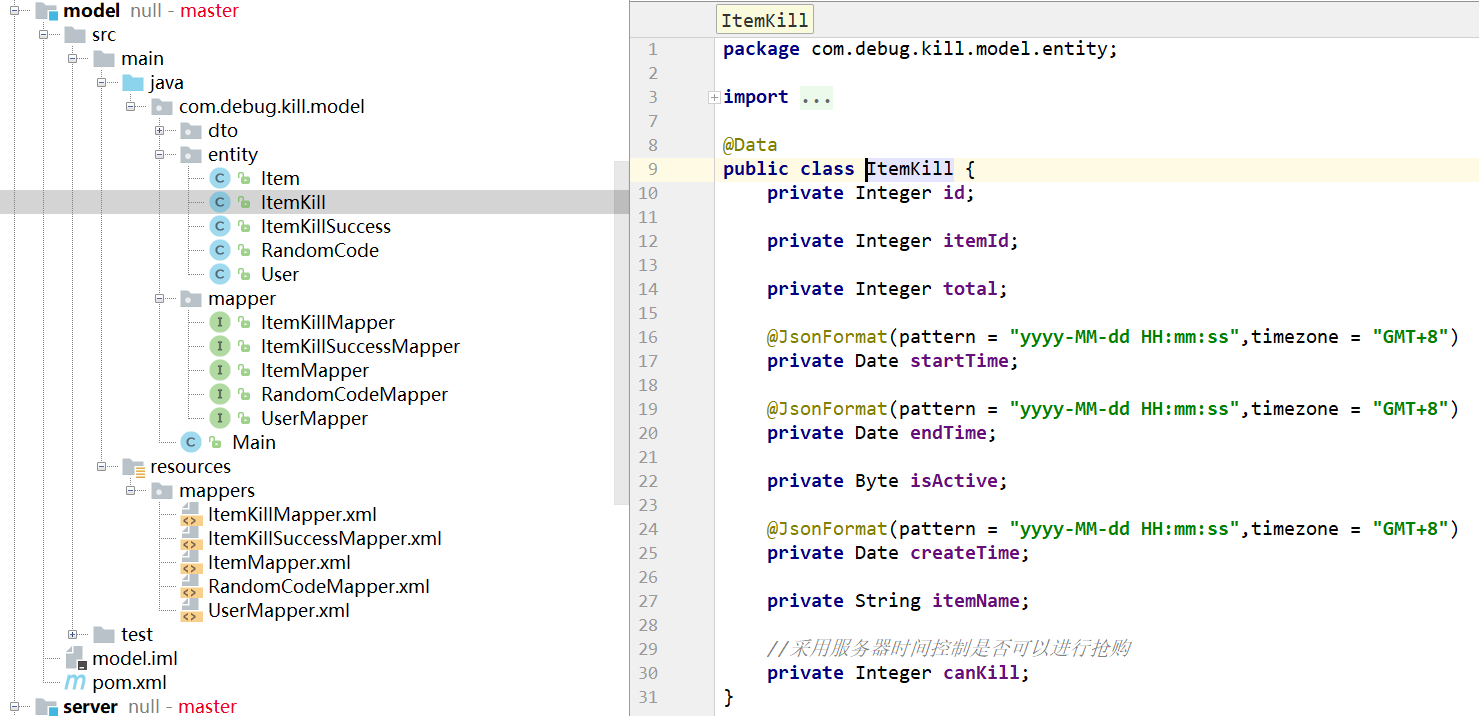
Task: Collapse the mapper package
Action: pyautogui.click(x=160, y=298)
